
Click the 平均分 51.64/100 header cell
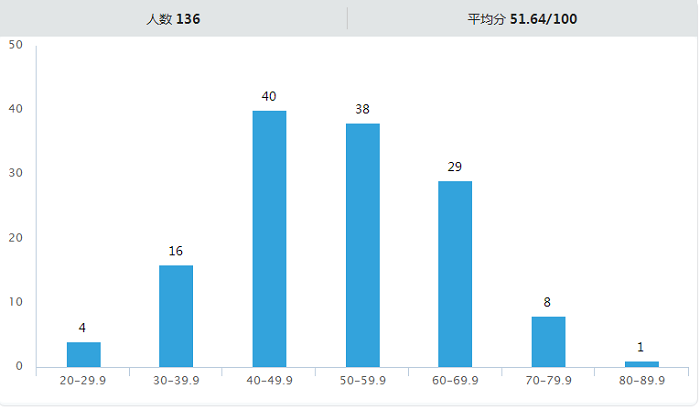tap(522, 19)
